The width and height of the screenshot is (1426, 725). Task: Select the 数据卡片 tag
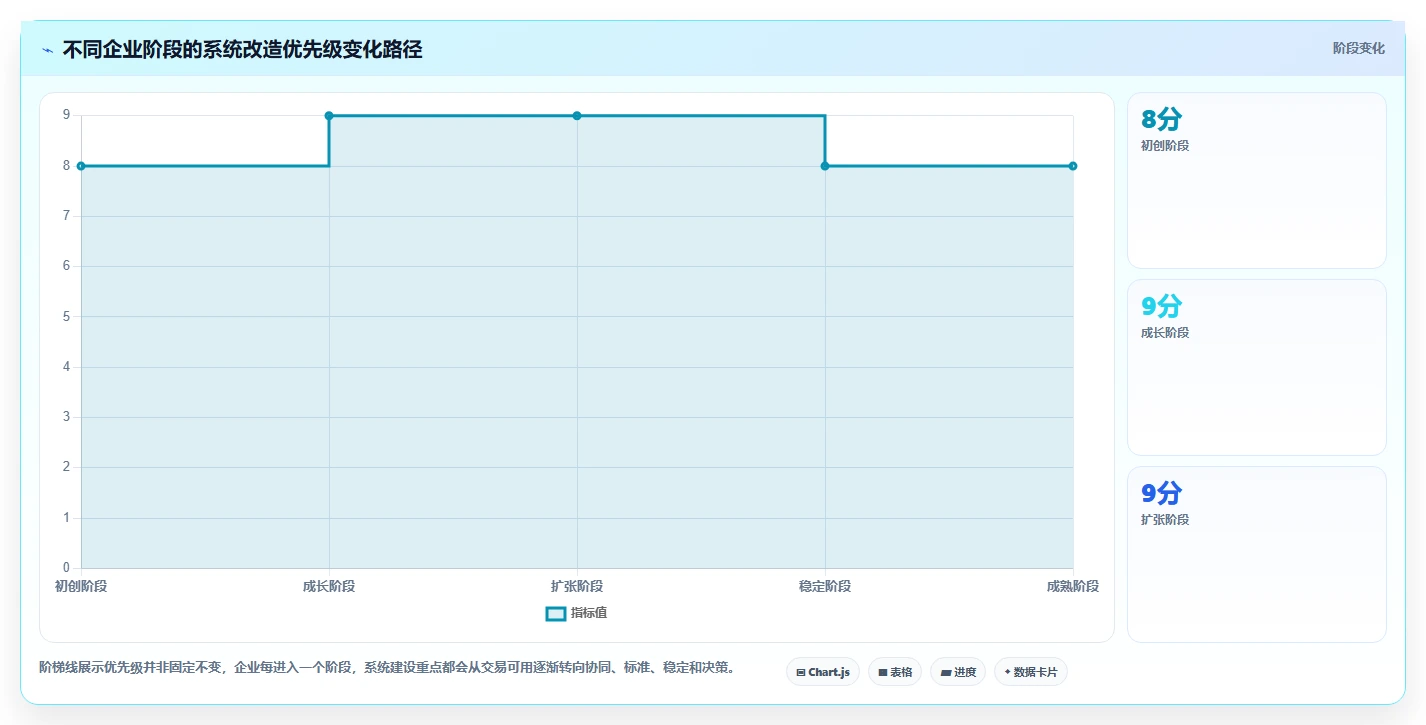pyautogui.click(x=1031, y=672)
